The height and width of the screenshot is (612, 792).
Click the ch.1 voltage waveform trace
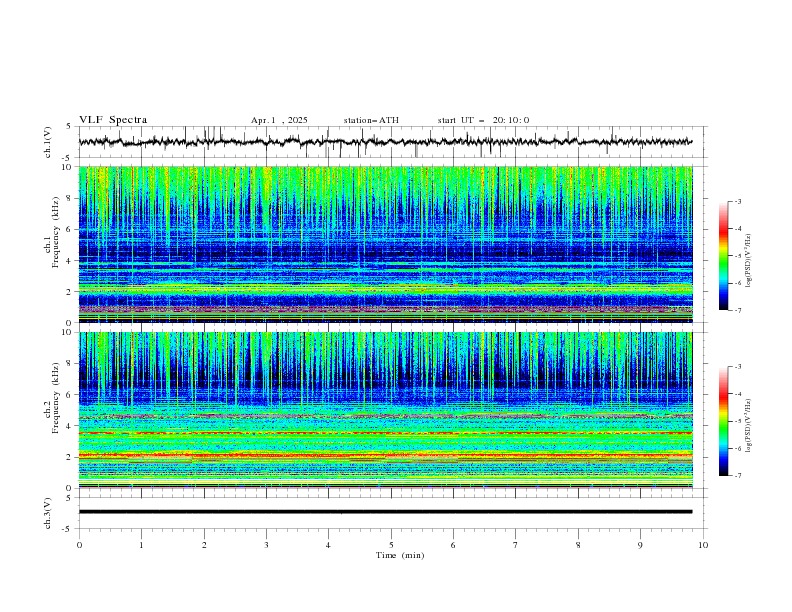[x=385, y=142]
